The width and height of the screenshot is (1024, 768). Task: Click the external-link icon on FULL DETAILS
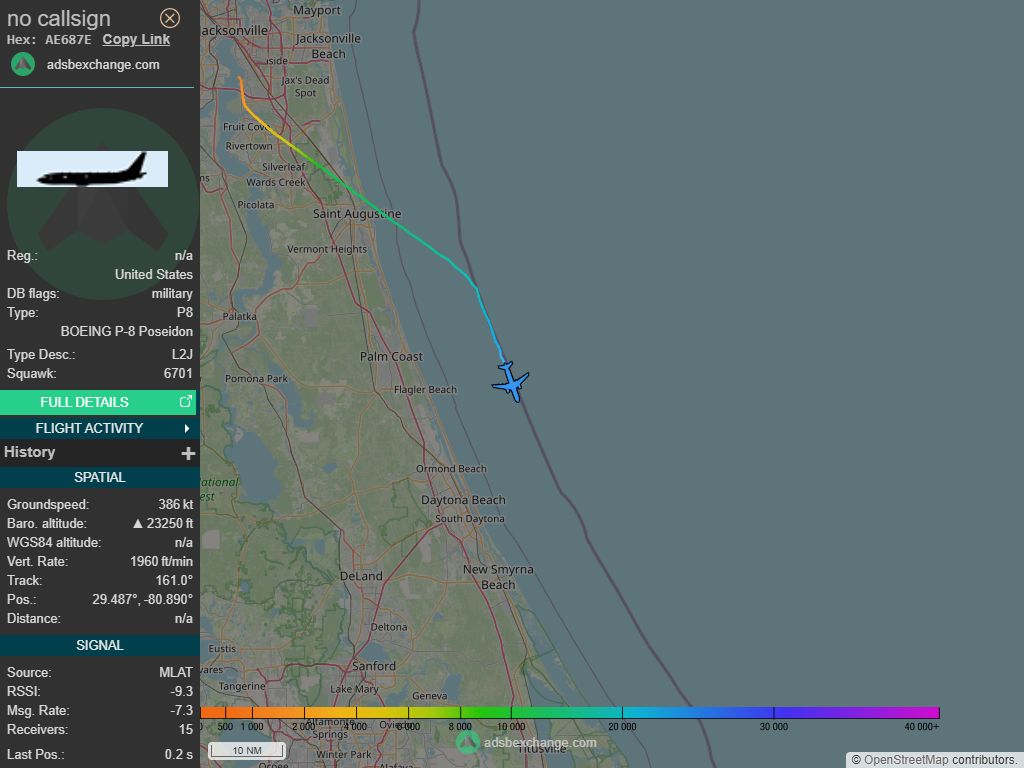click(x=186, y=400)
